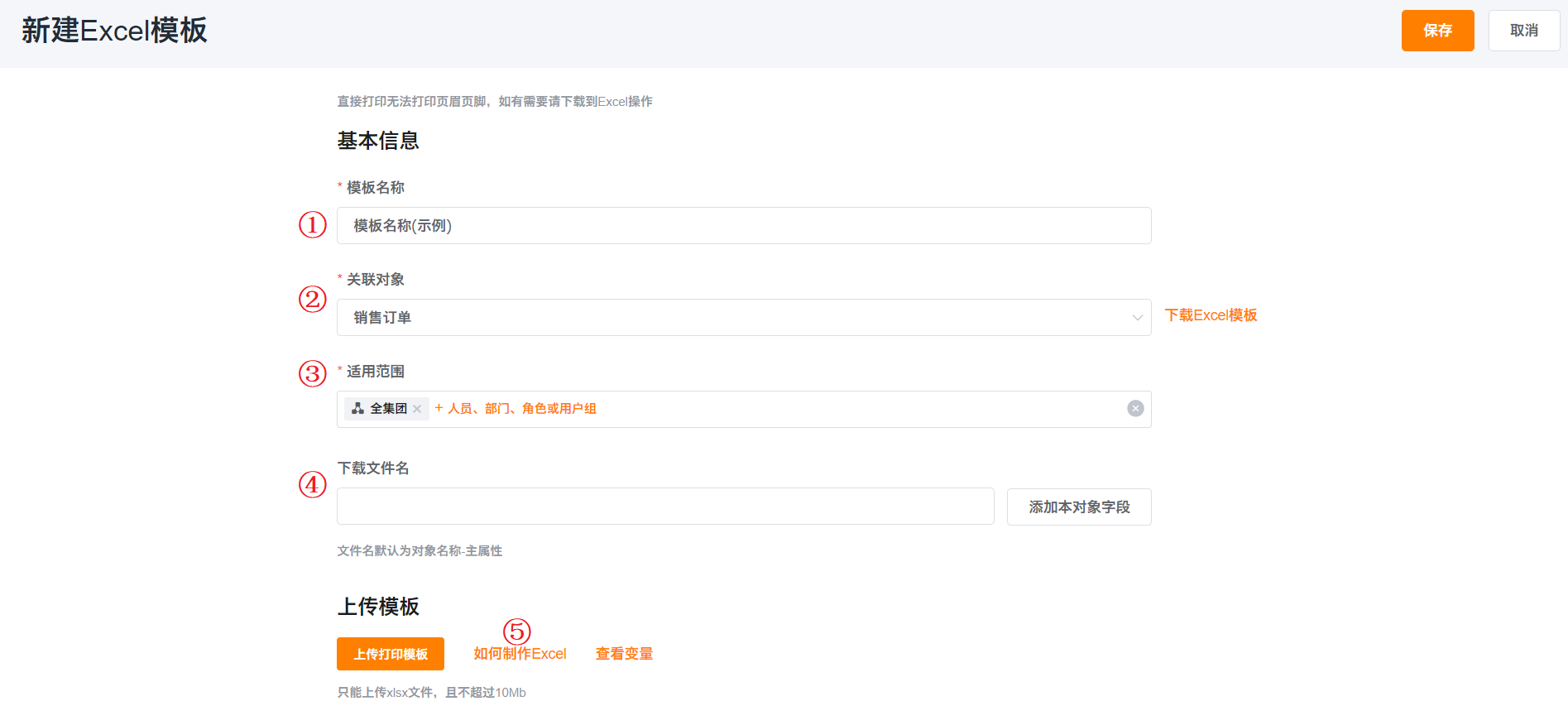
Task: Click the 适用范围 field label
Action: click(x=376, y=372)
